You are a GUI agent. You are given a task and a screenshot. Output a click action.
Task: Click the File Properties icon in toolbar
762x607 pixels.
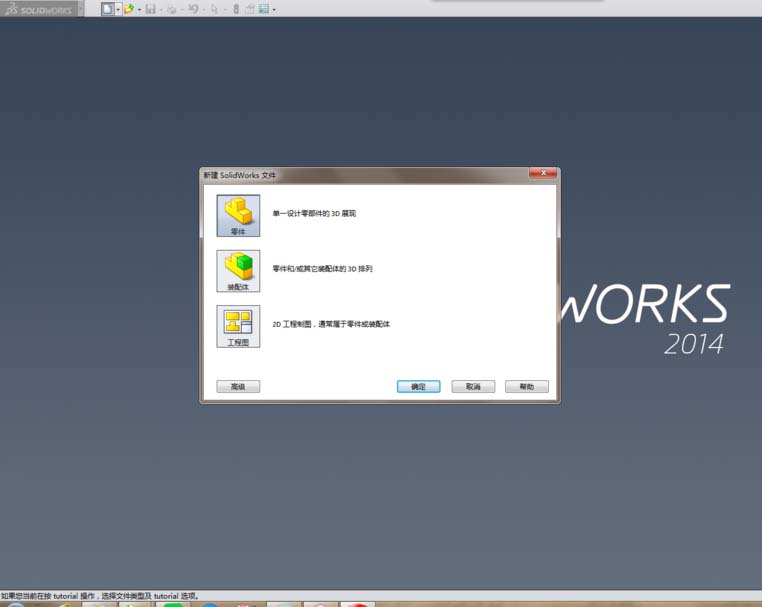(250, 9)
